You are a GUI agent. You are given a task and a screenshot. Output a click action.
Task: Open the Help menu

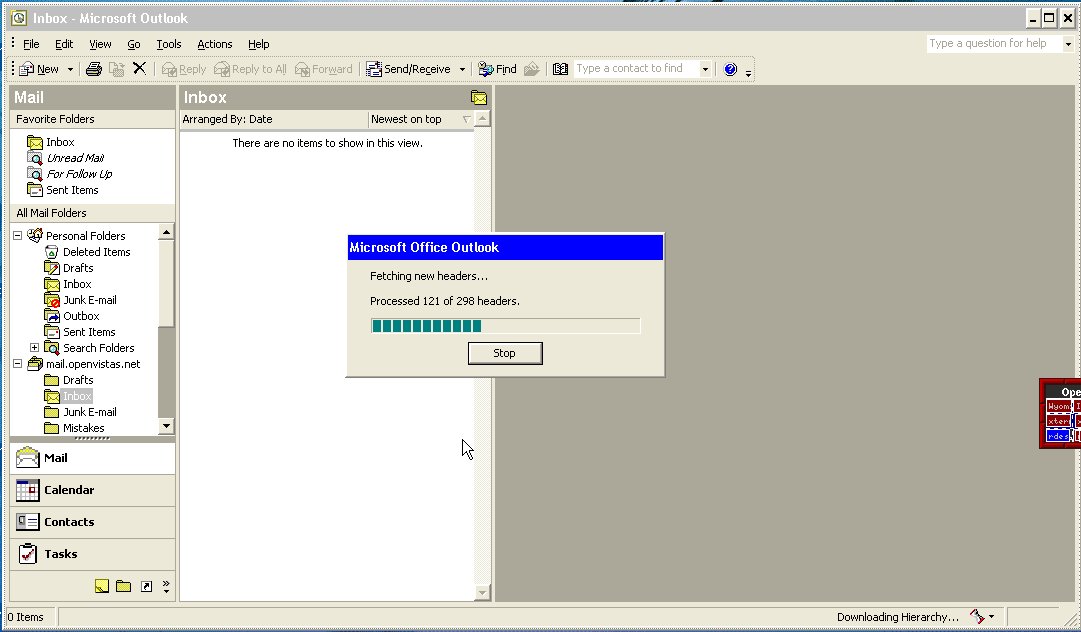pos(259,44)
